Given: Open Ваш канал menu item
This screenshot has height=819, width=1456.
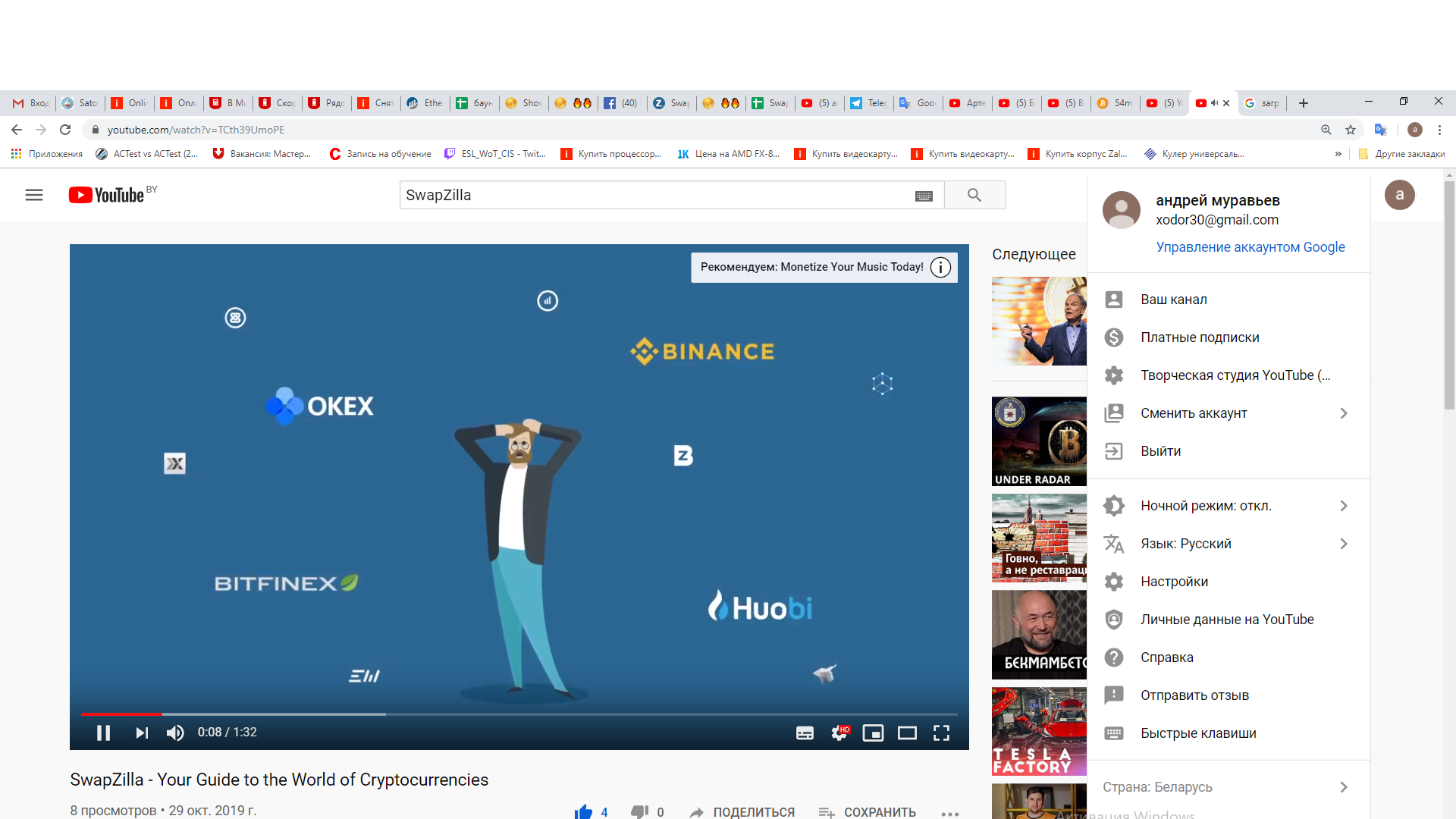Looking at the screenshot, I should tap(1228, 300).
